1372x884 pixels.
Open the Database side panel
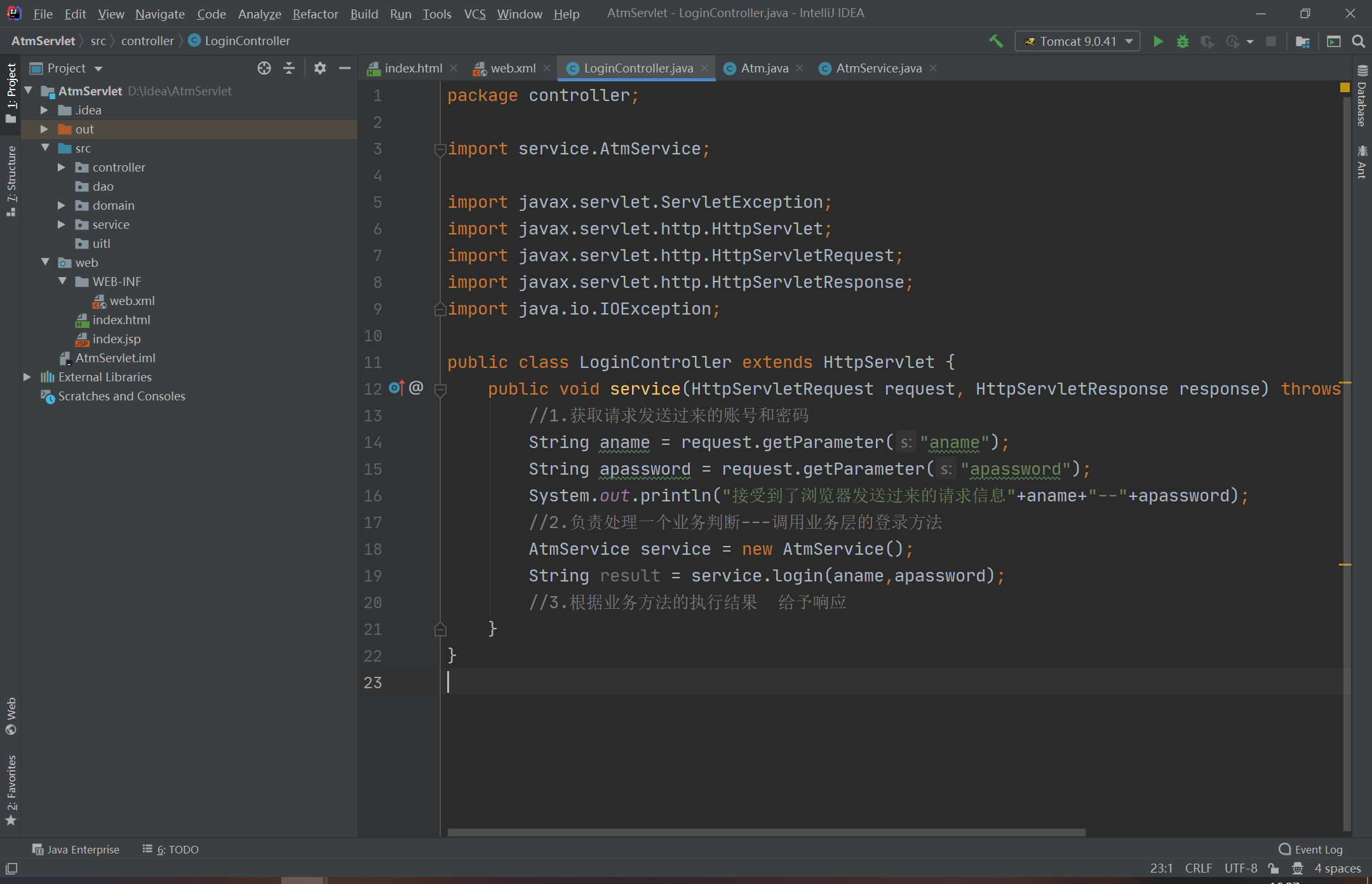[x=1362, y=97]
